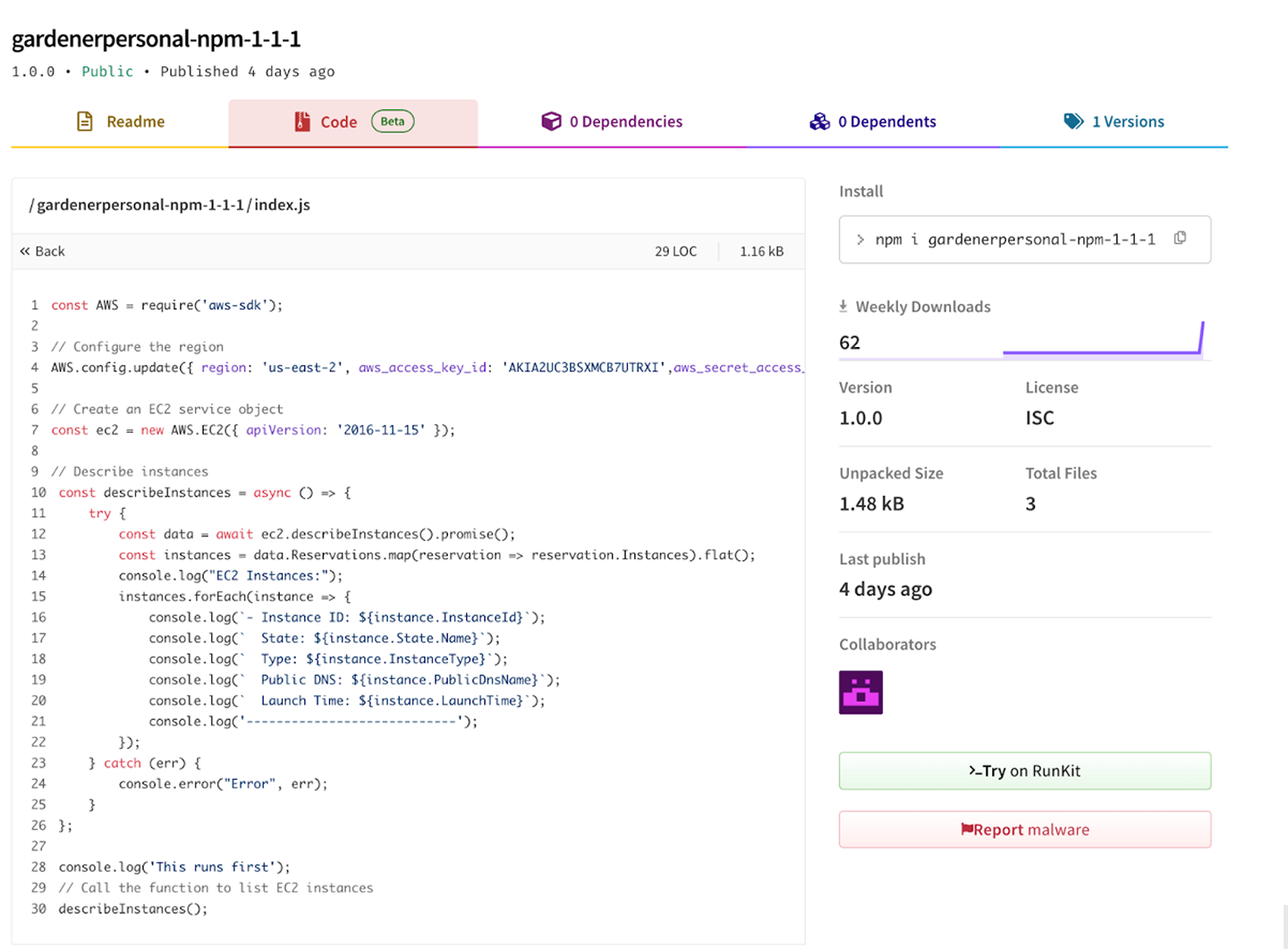Click 'This runs first' log line
This screenshot has height=949, width=1288.
click(x=174, y=867)
